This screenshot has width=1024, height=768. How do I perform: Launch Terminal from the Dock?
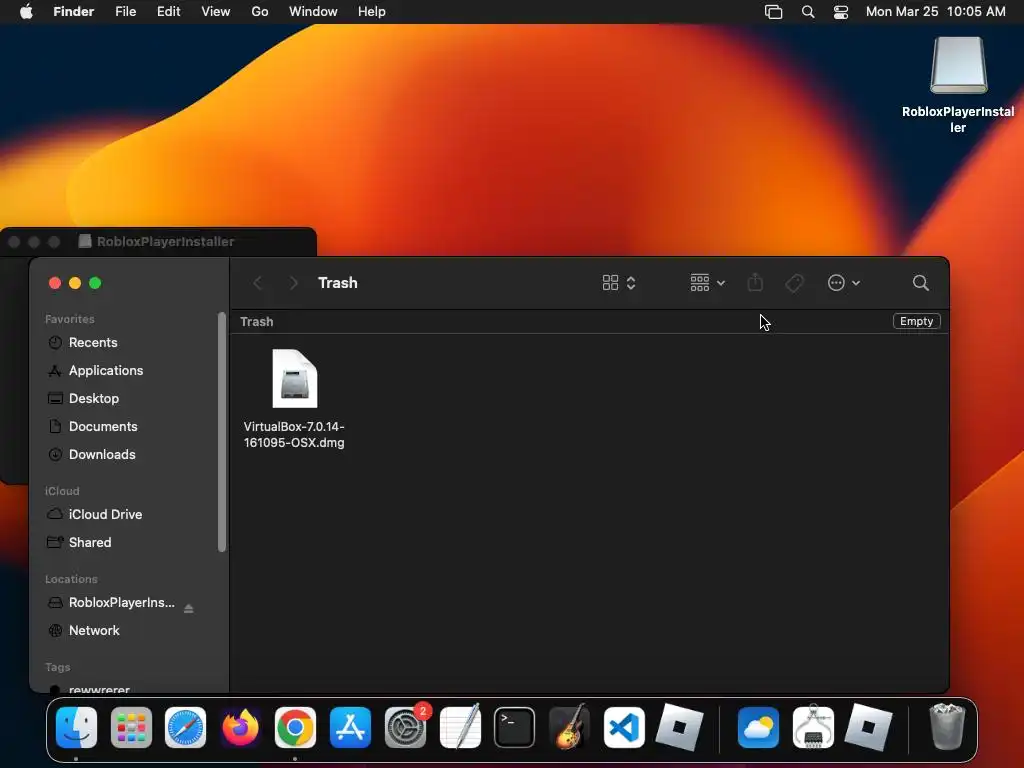[515, 728]
